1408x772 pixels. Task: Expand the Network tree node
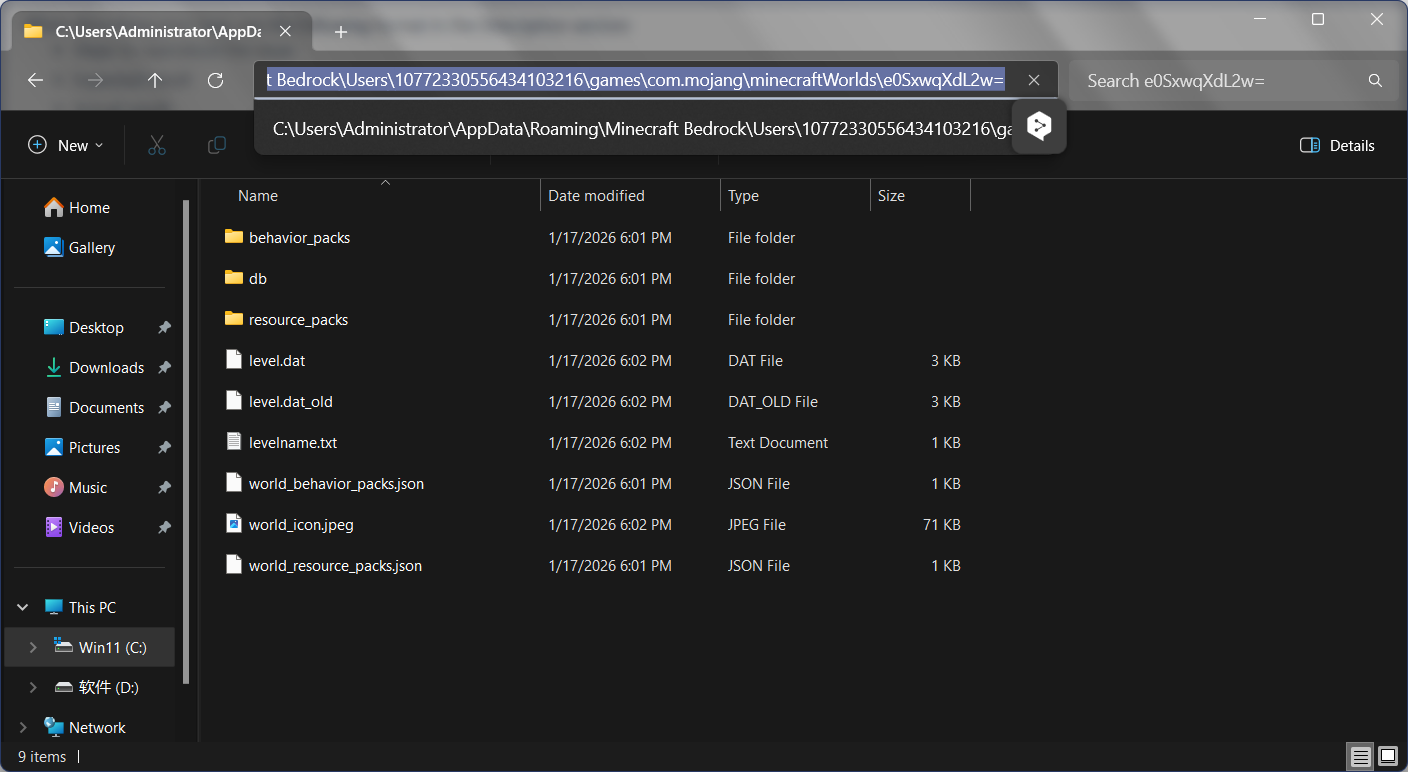tap(22, 728)
